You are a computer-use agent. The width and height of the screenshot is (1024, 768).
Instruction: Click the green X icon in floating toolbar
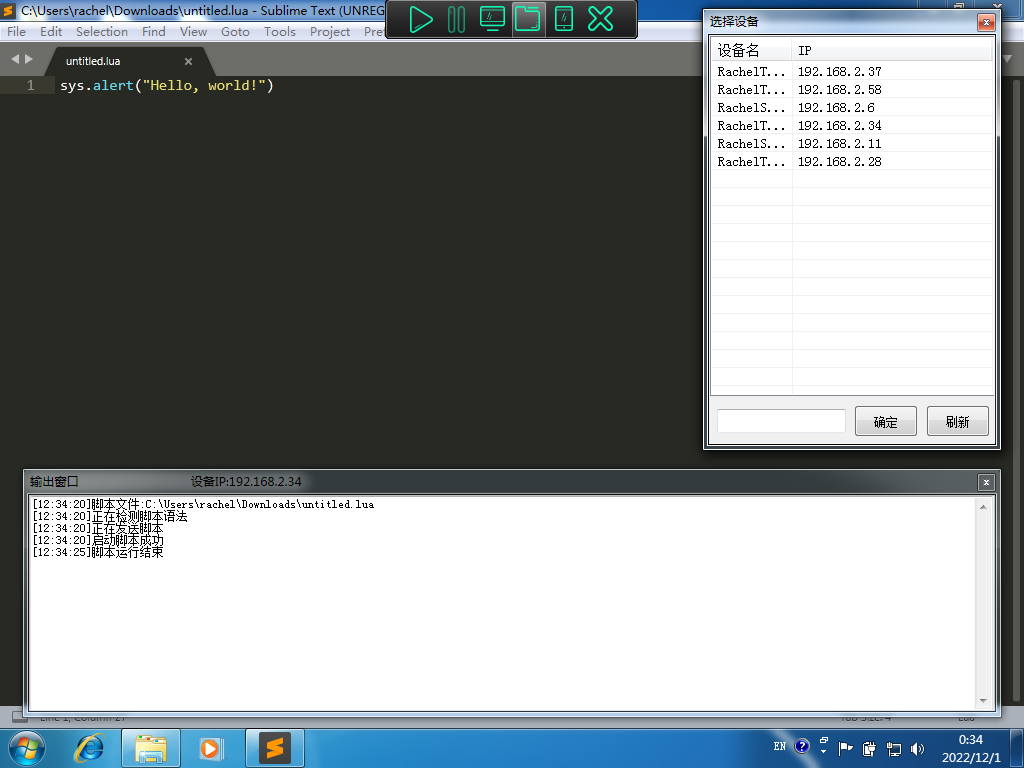coord(600,19)
